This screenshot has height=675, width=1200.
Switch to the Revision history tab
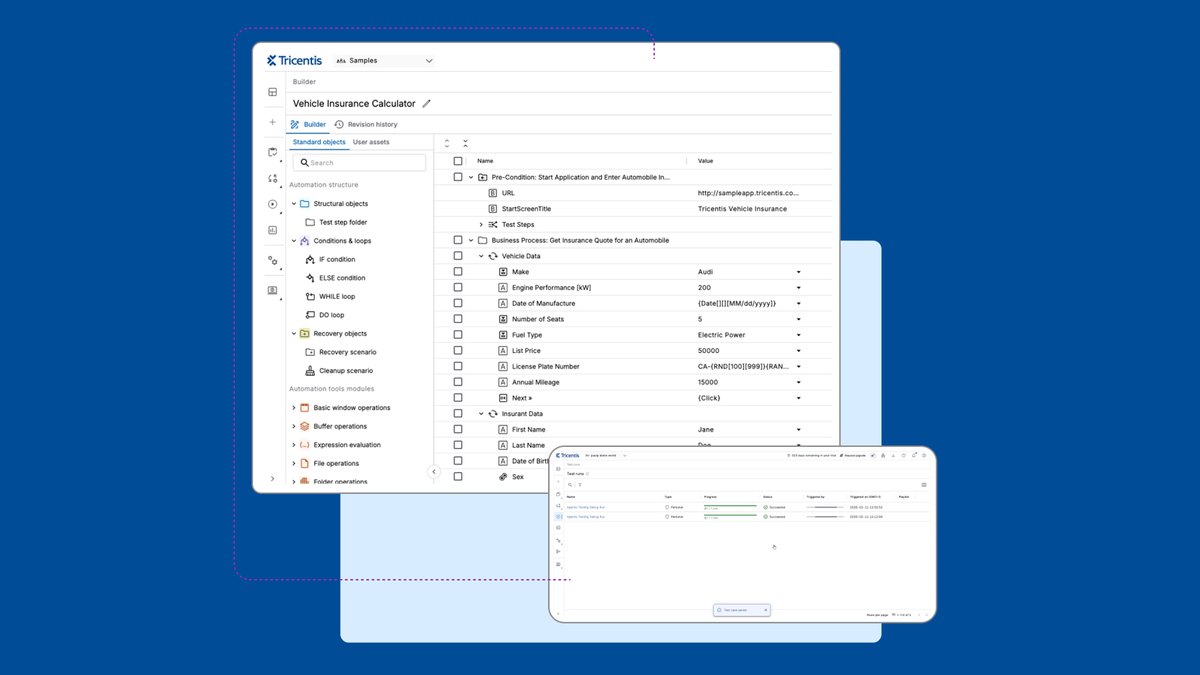[x=366, y=124]
